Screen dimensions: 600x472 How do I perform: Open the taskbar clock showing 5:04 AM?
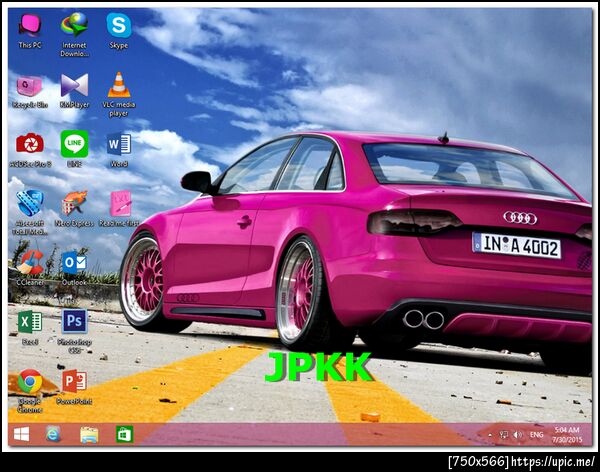[567, 434]
